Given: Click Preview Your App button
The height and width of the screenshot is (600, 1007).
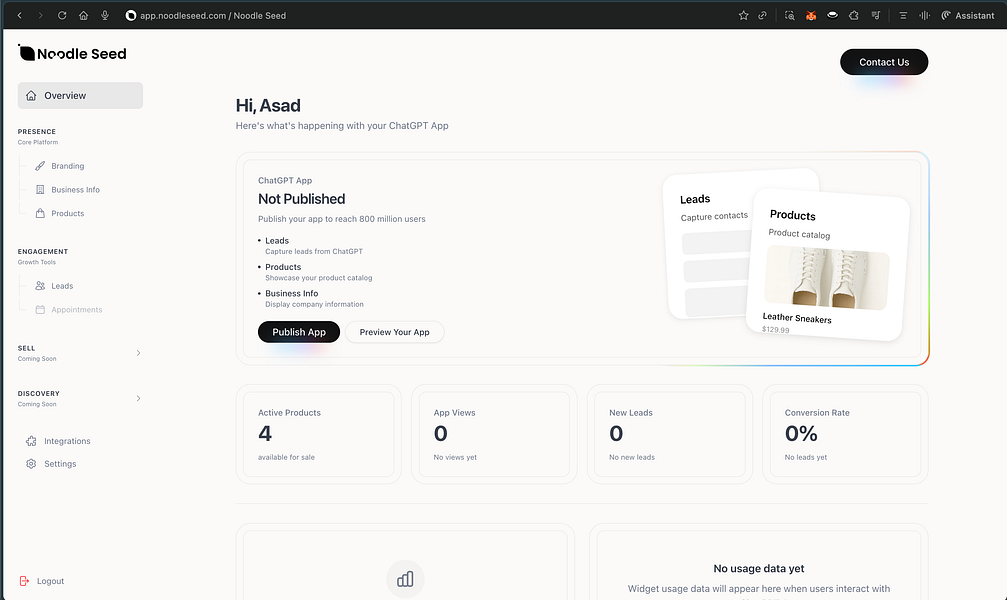Looking at the screenshot, I should (x=394, y=332).
